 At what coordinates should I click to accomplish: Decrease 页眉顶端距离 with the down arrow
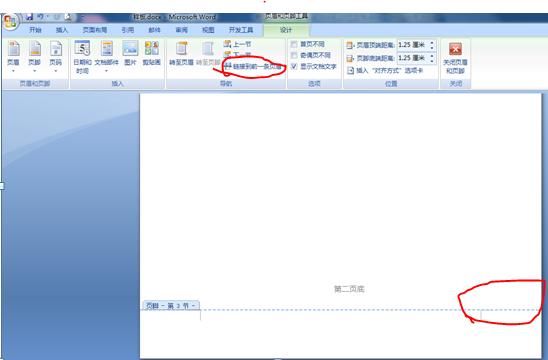click(x=432, y=48)
